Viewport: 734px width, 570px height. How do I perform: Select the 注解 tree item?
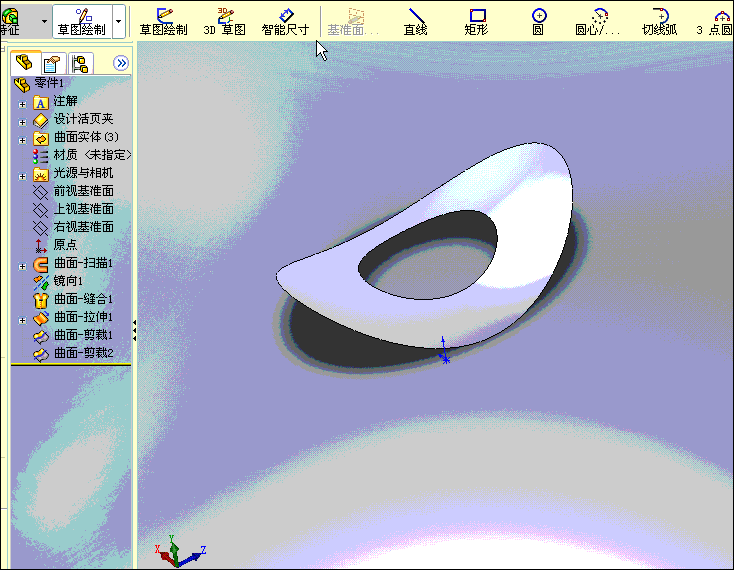tap(55, 102)
